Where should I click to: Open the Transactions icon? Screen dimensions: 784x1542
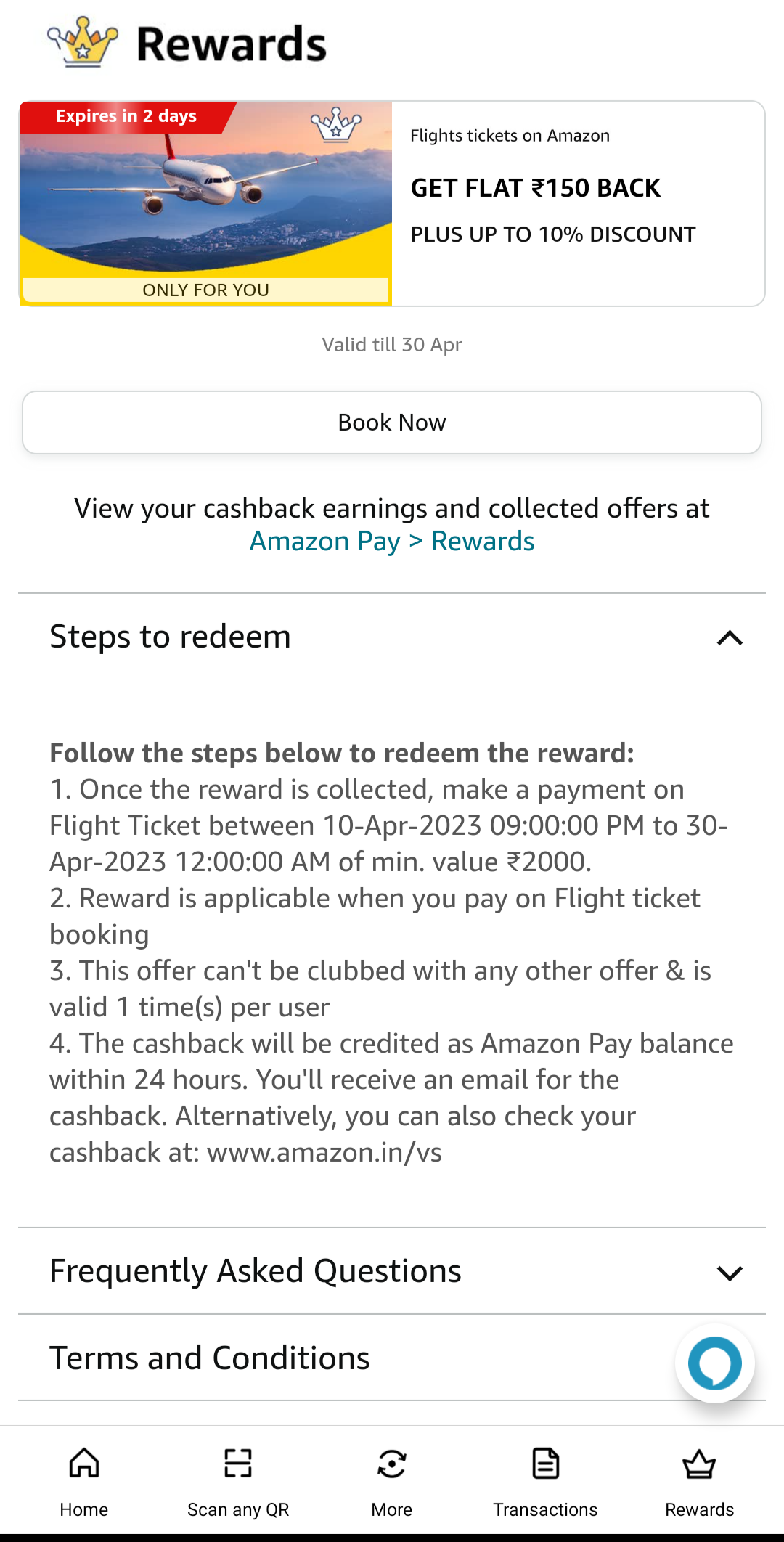tap(545, 1463)
